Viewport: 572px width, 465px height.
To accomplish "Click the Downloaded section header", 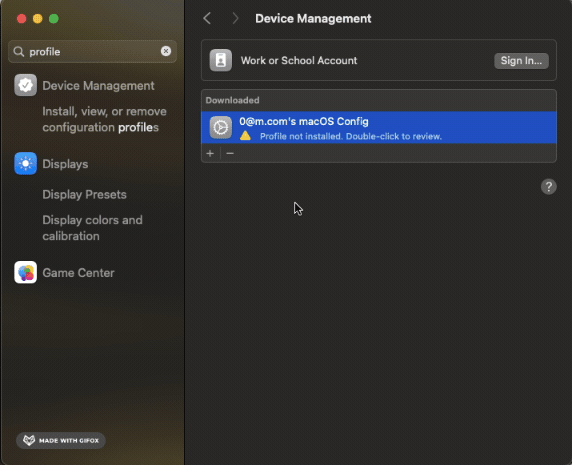I will point(232,100).
